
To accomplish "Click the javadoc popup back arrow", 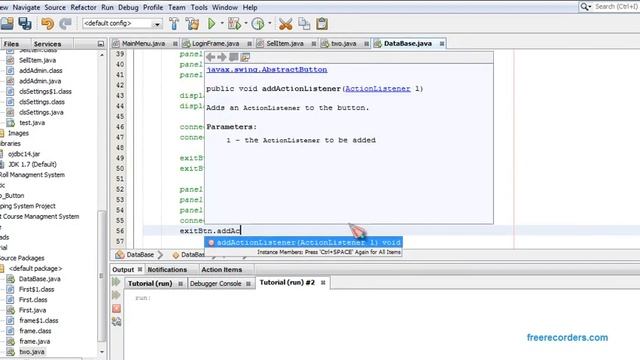I will coord(211,57).
